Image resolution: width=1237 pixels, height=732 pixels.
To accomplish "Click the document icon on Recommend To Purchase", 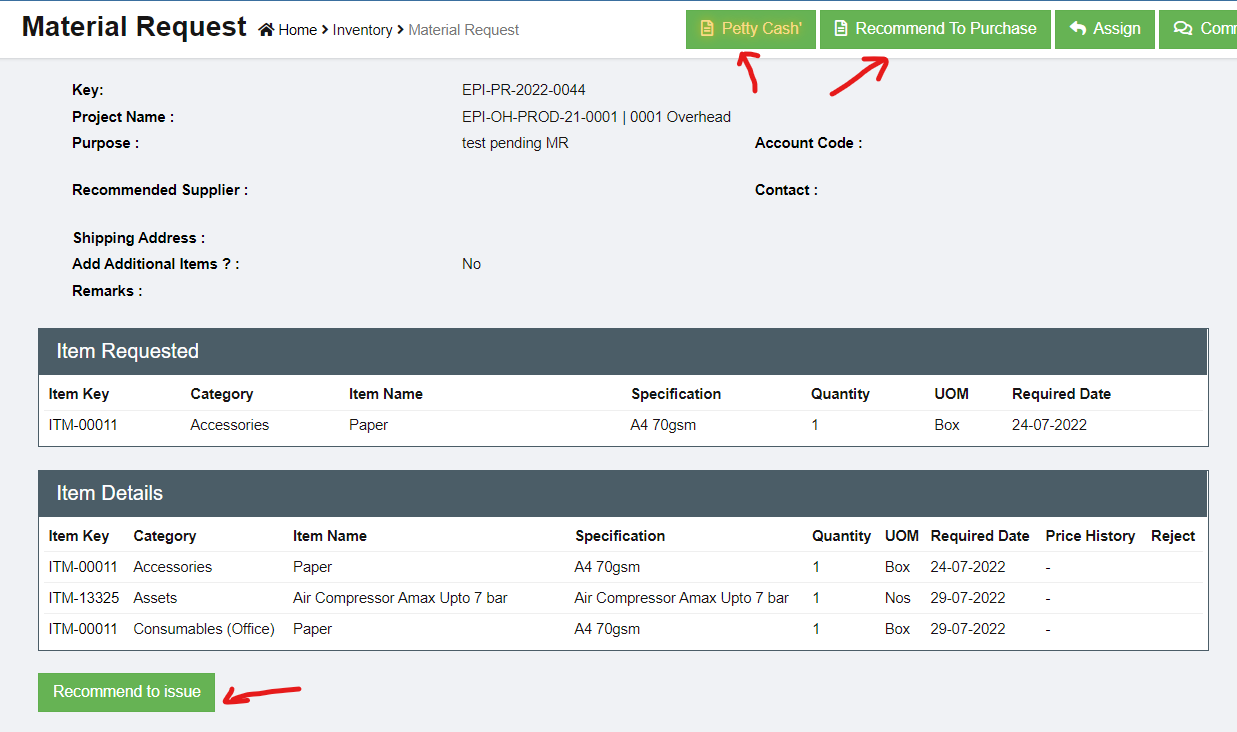I will pos(841,28).
